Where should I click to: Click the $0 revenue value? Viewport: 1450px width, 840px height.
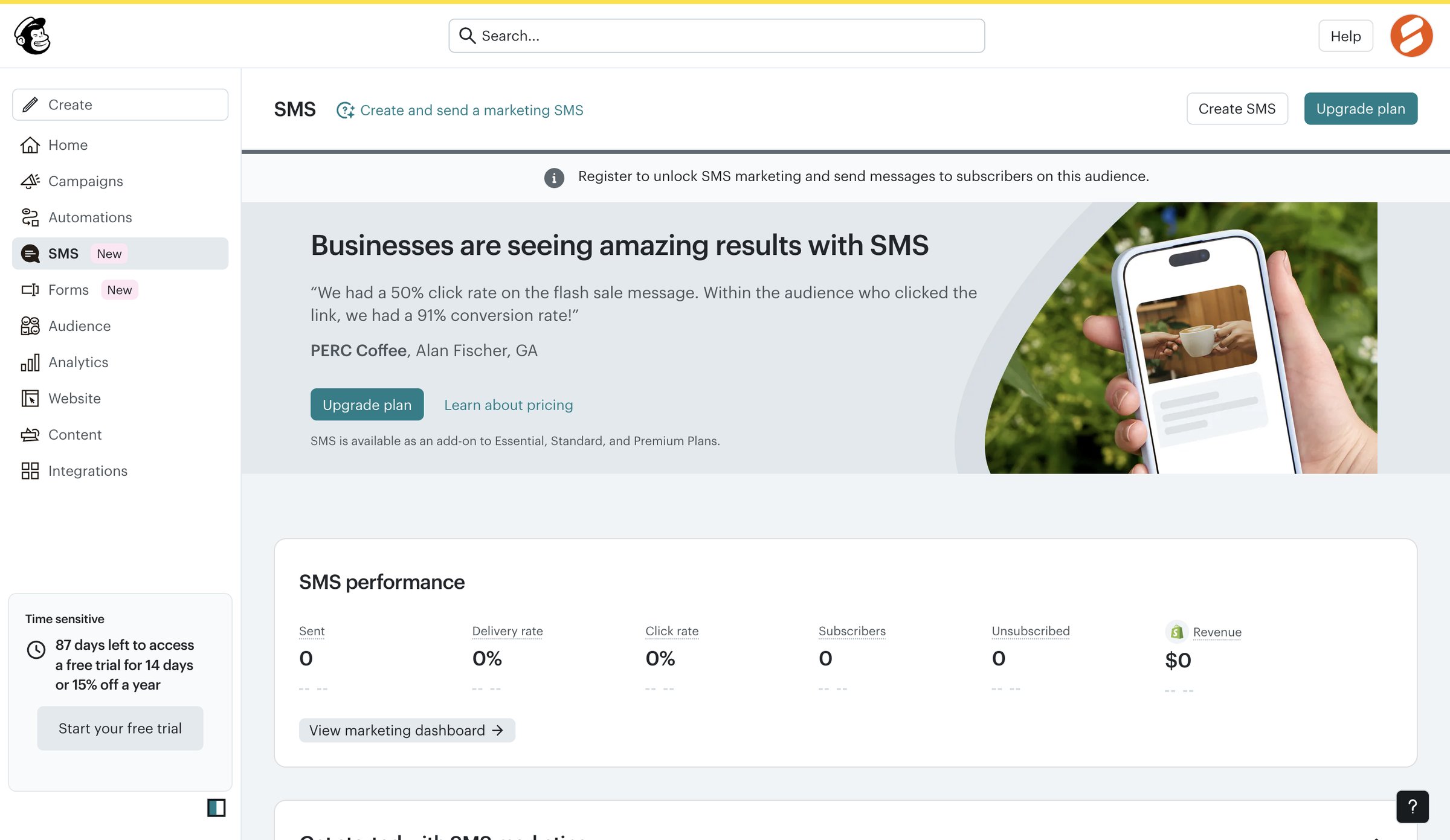[1178, 660]
